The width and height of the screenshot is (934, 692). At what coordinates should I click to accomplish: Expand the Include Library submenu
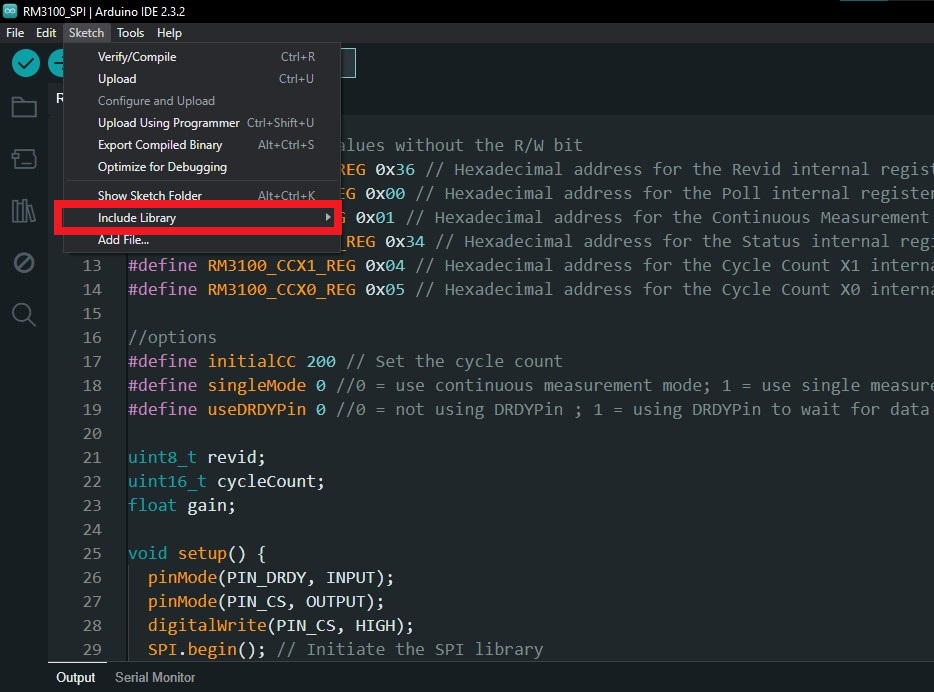201,217
